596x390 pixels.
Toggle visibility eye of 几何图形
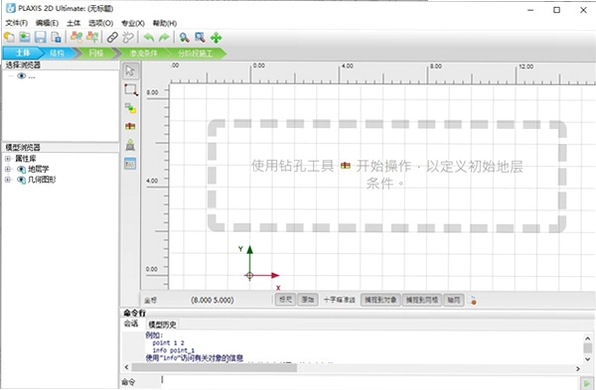tap(22, 180)
